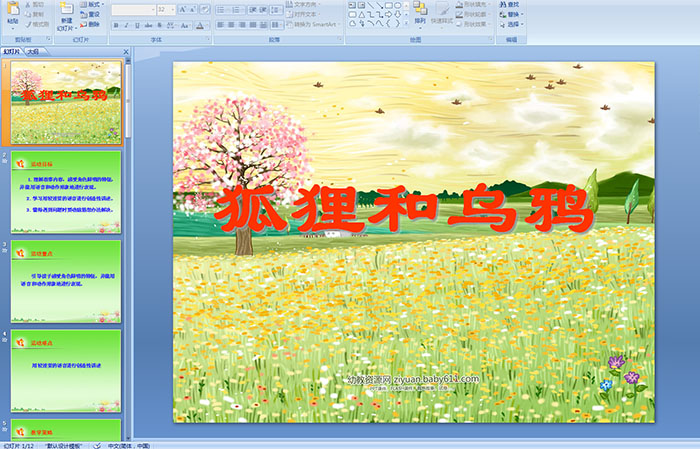Toggle Center text alignment
Screen dimensions: 700x449
point(231,25)
